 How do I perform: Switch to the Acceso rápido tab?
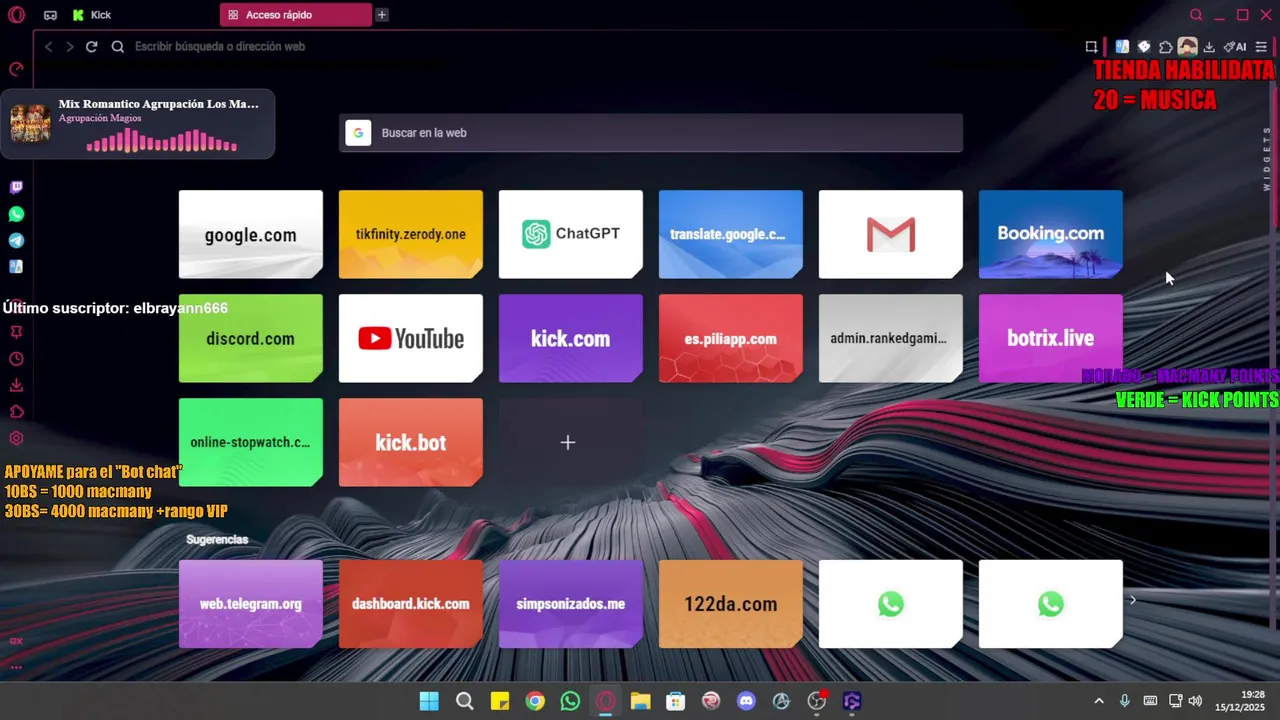(x=296, y=15)
